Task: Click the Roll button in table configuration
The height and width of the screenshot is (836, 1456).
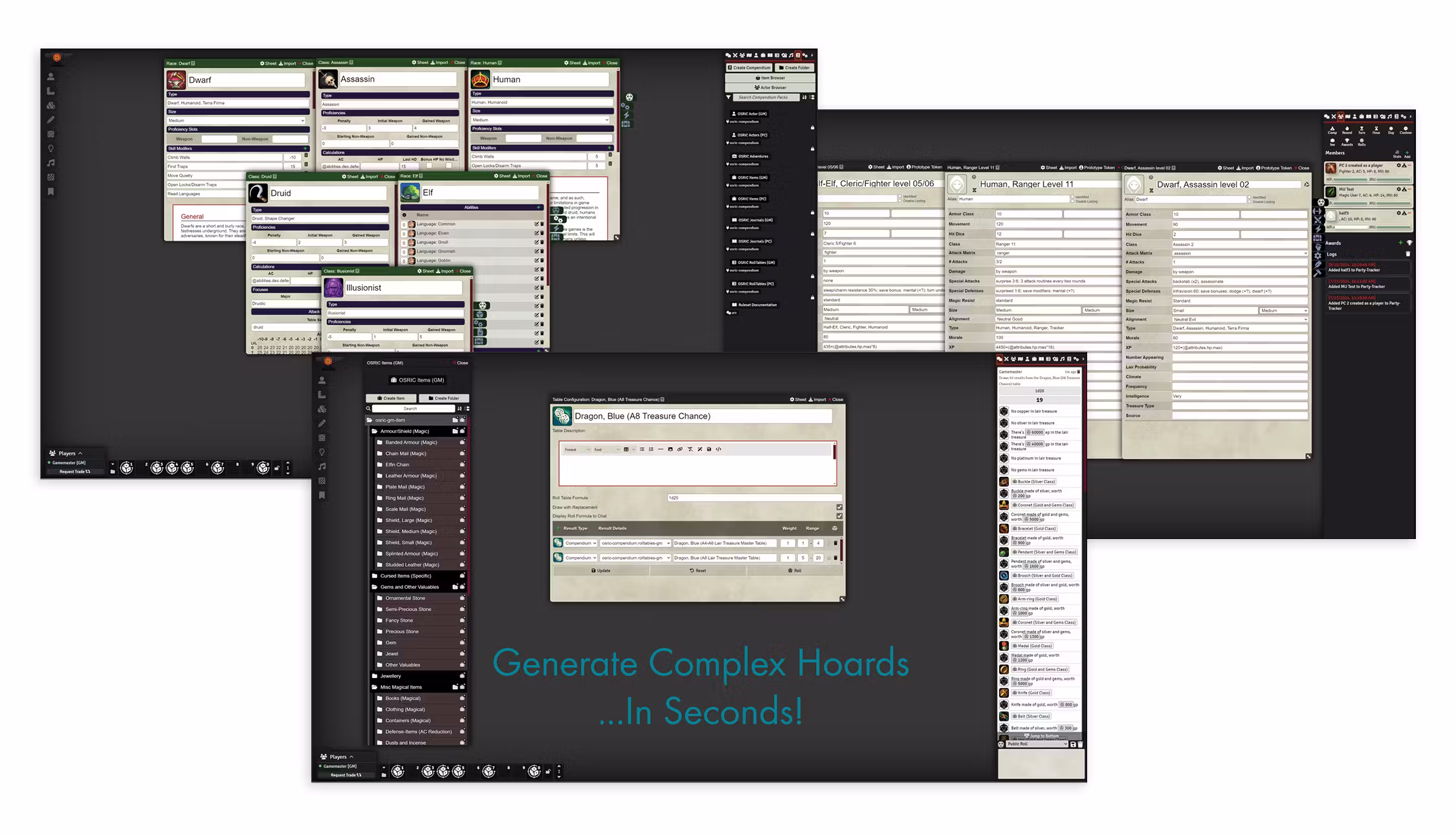Action: coord(795,571)
